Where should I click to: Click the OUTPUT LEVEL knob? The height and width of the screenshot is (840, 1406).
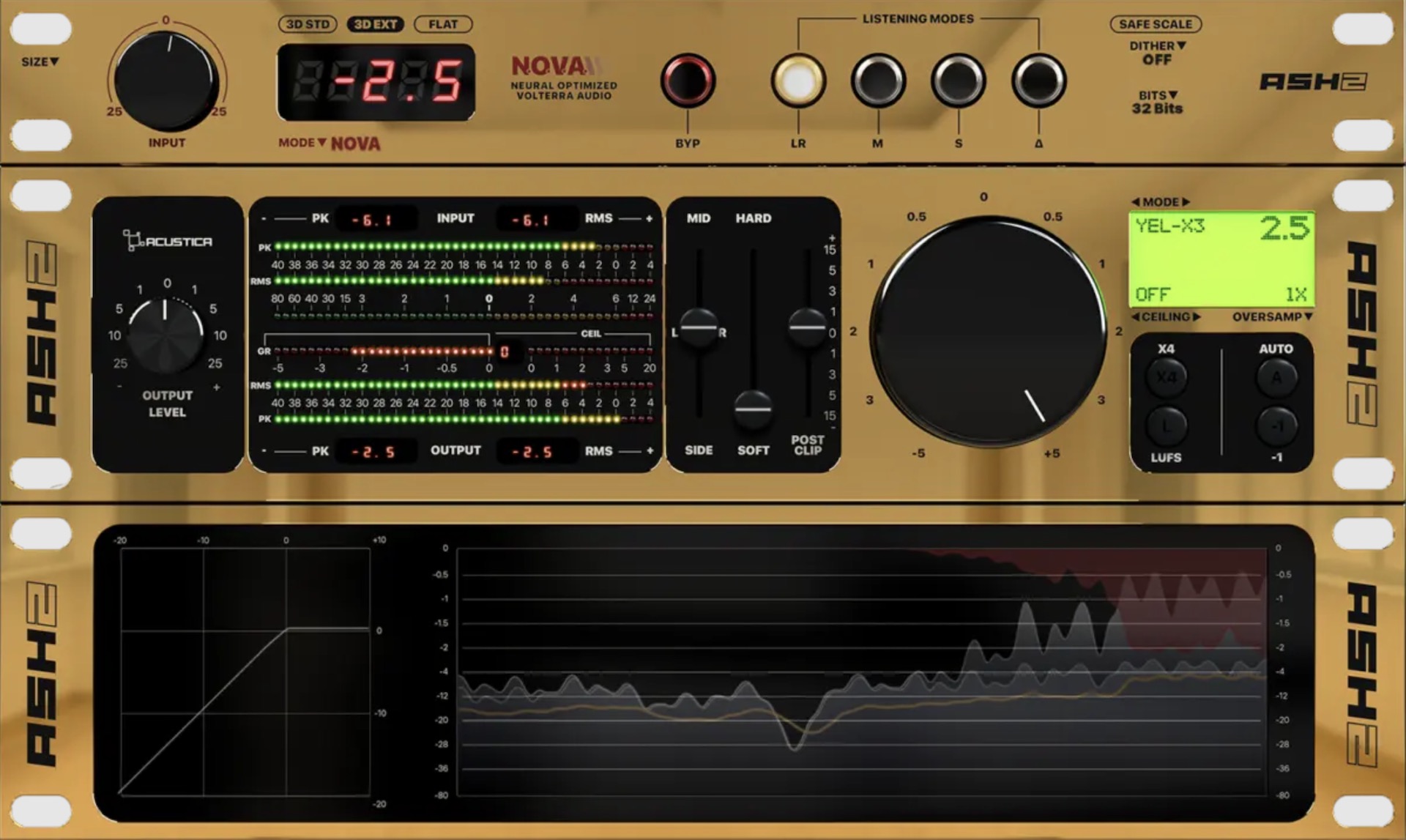click(x=166, y=336)
